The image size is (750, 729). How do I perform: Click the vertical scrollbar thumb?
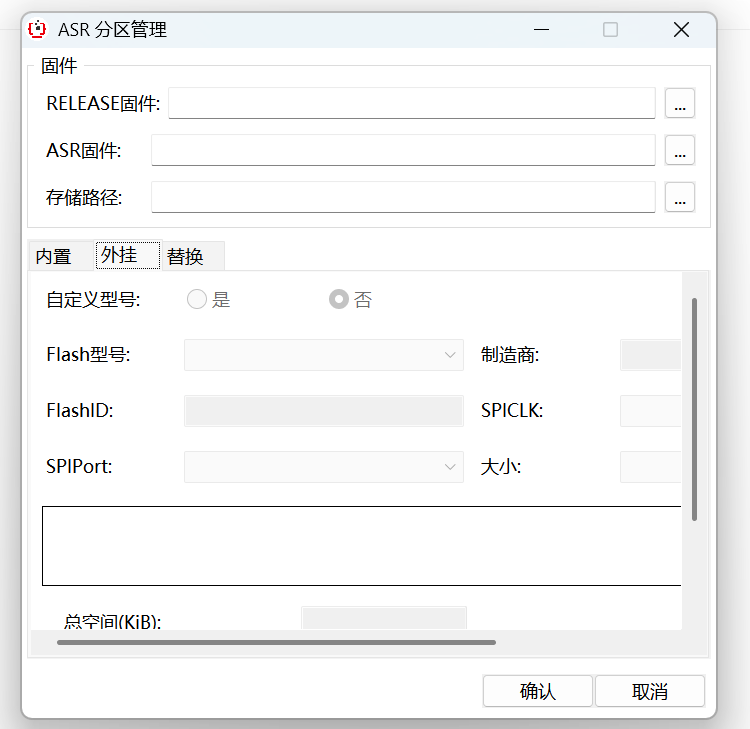(x=694, y=408)
